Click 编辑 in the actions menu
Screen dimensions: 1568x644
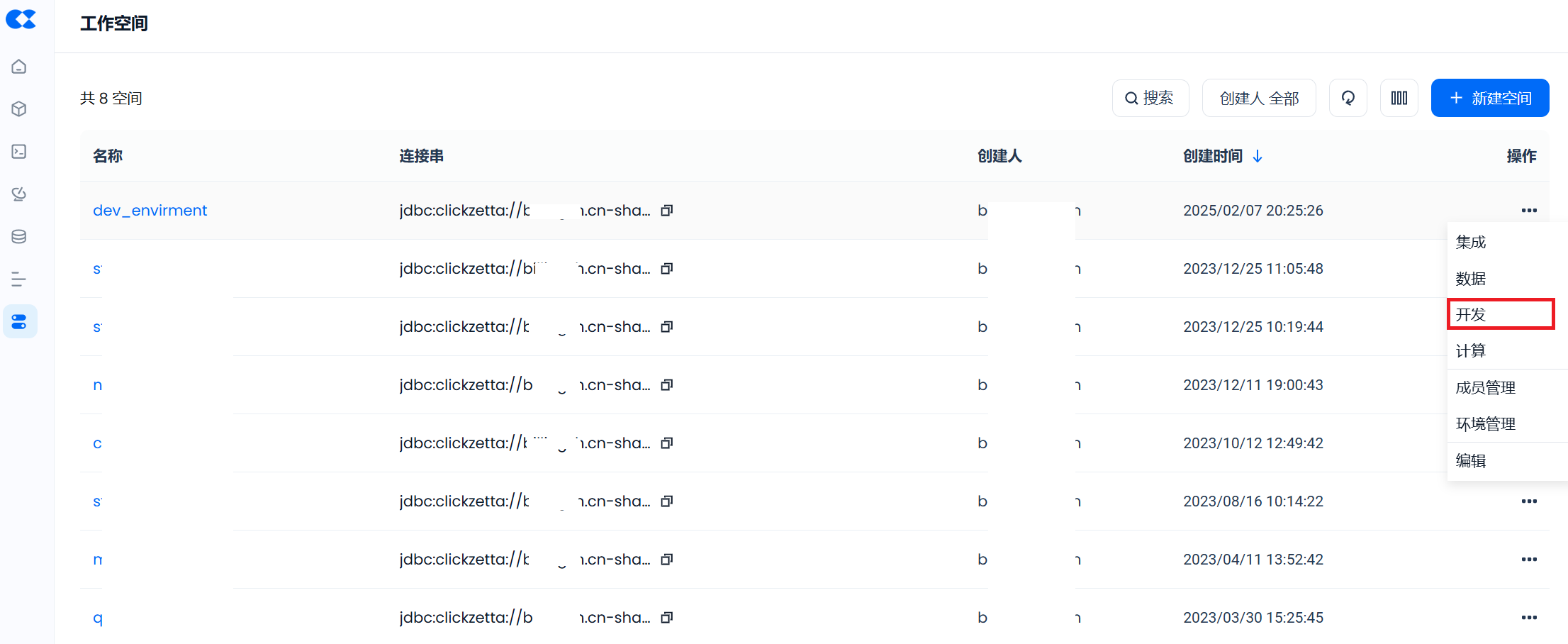click(x=1471, y=461)
